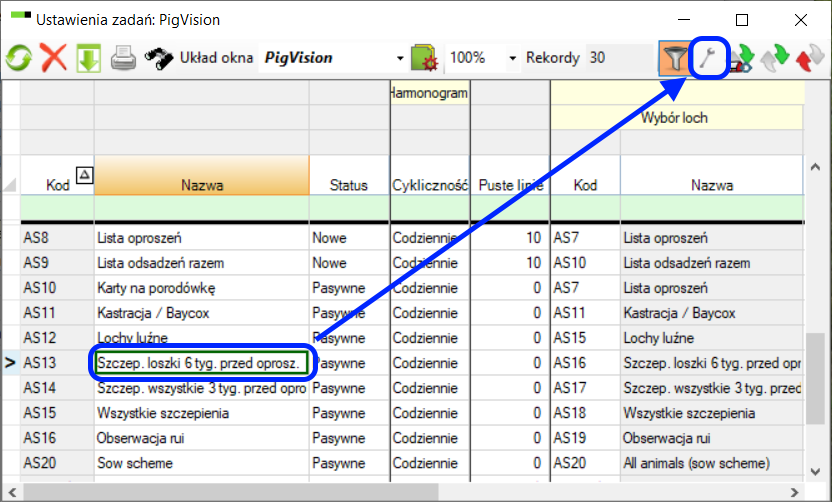Open task settings with the wrench icon

pos(708,58)
